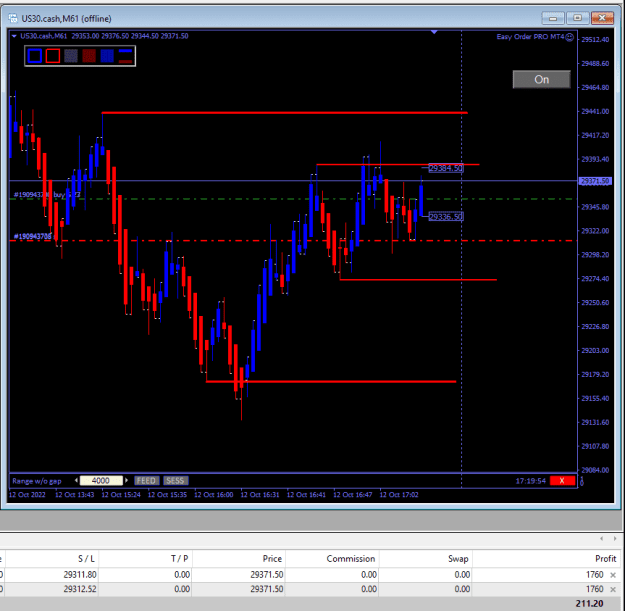Viewport: 625px width, 611px height.
Task: Increase range value with right arrow
Action: (126, 480)
